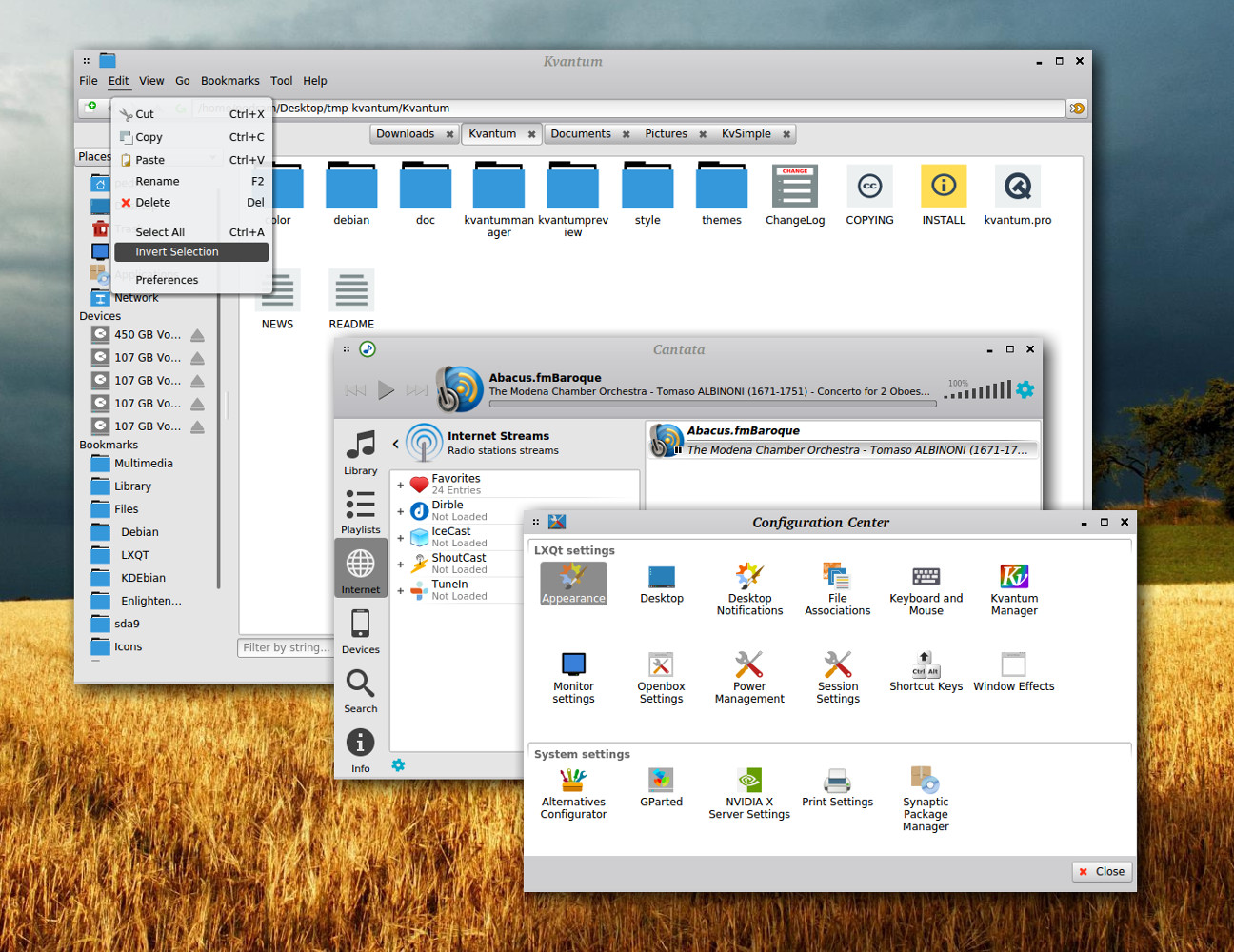Open Appearance settings in Configuration Center

click(573, 584)
